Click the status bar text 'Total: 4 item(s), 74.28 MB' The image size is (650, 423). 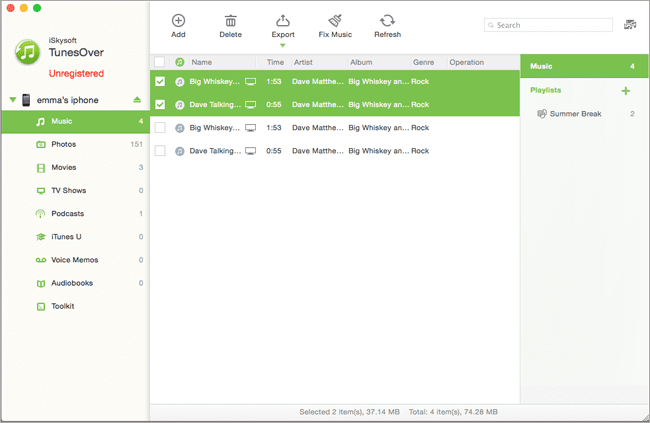tap(453, 412)
